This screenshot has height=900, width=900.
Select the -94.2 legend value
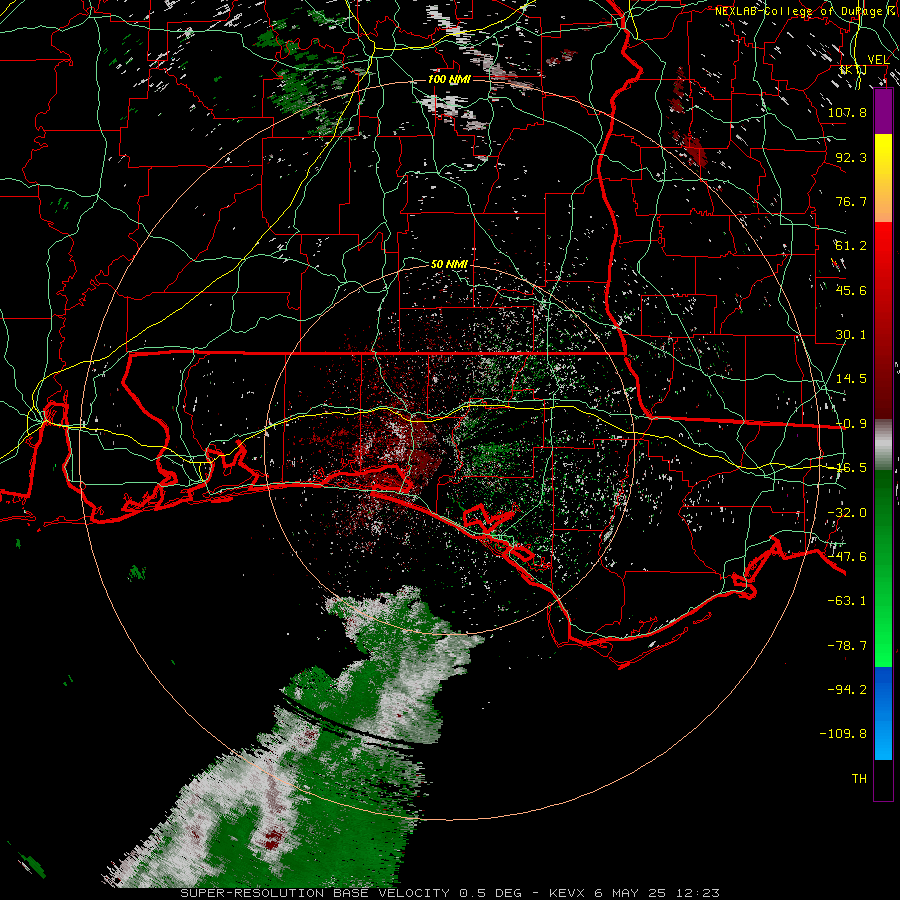847,690
